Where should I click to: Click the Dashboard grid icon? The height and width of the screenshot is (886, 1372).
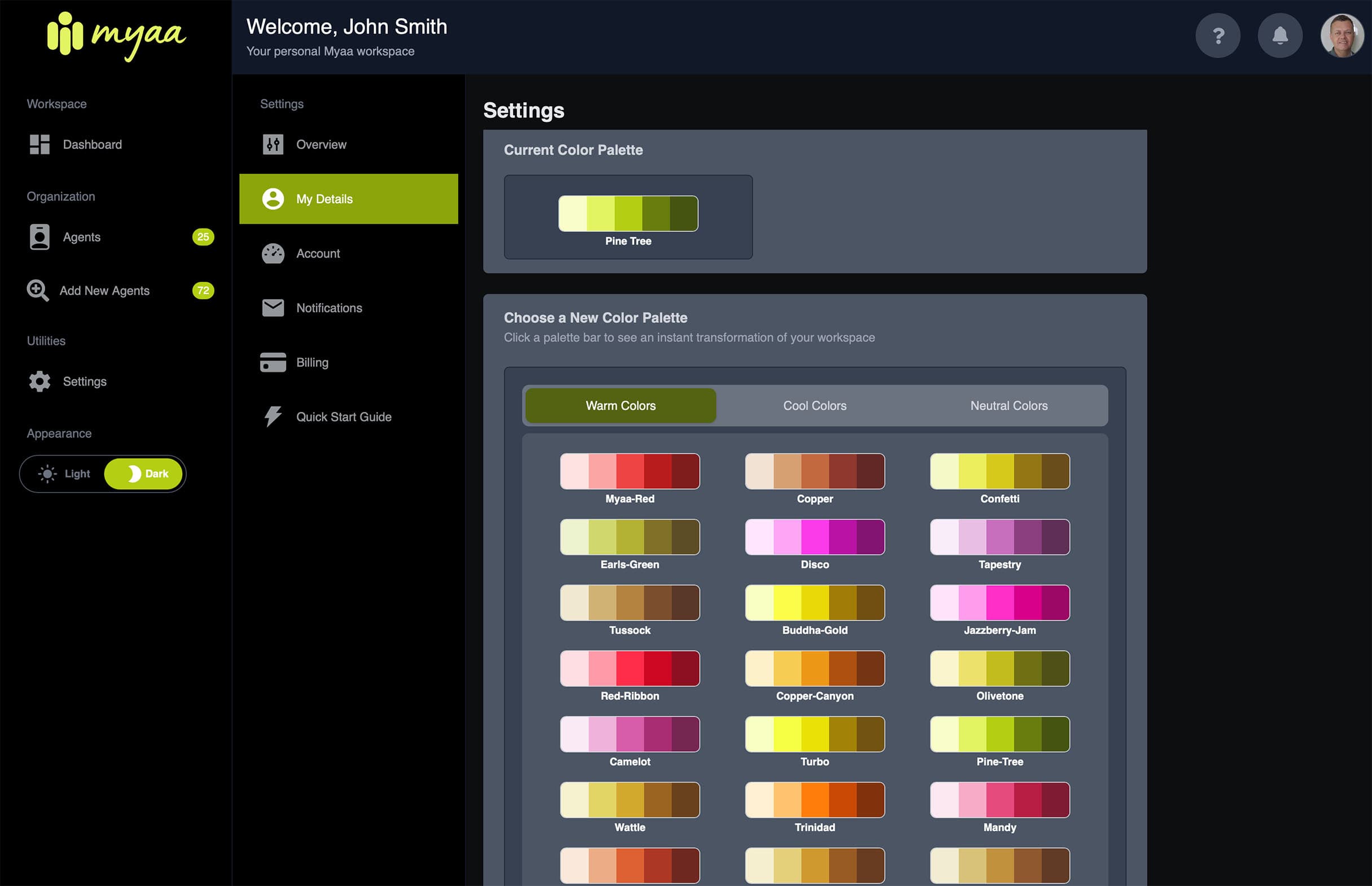pos(39,144)
